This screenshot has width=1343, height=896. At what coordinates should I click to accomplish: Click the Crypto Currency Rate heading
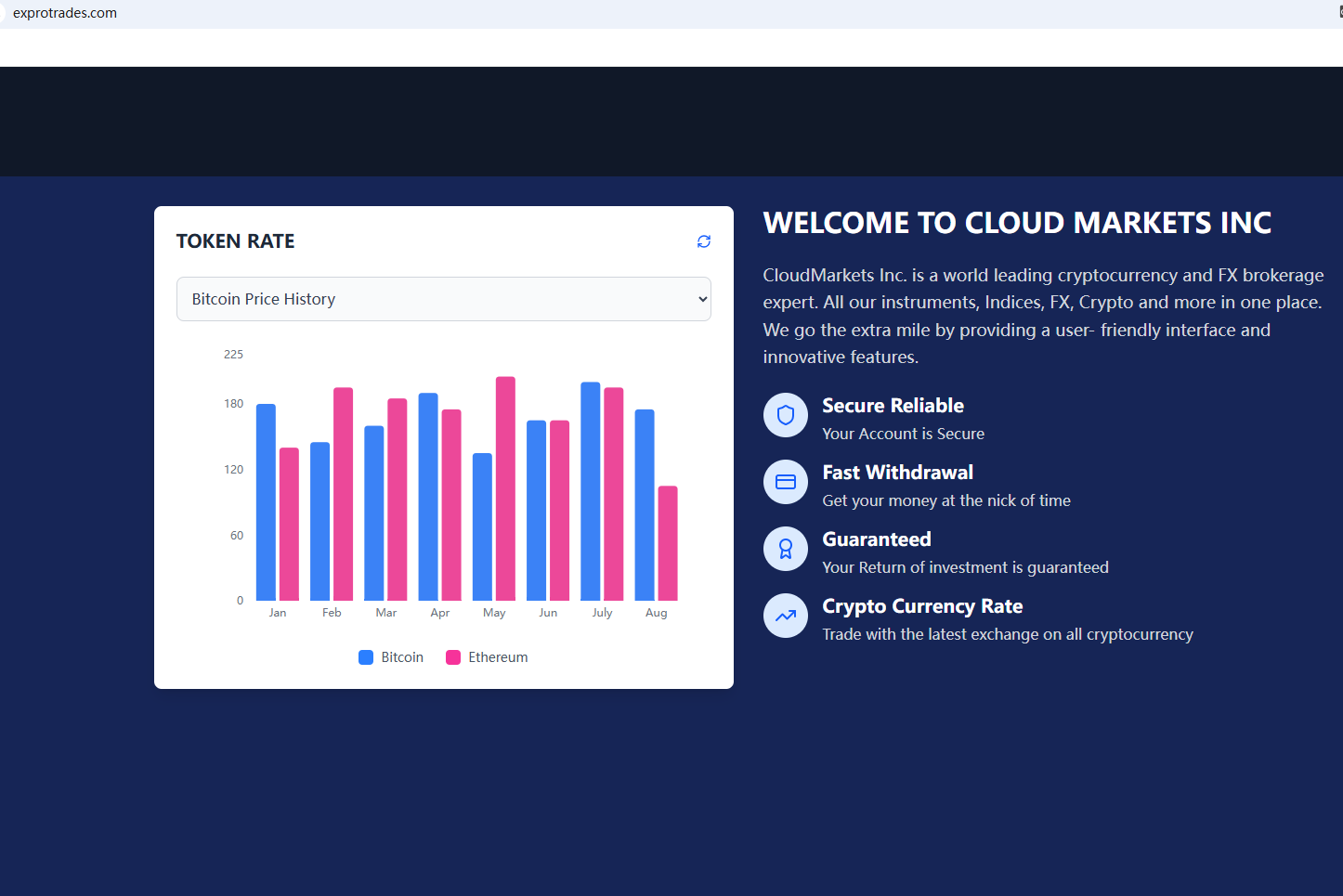pos(922,606)
